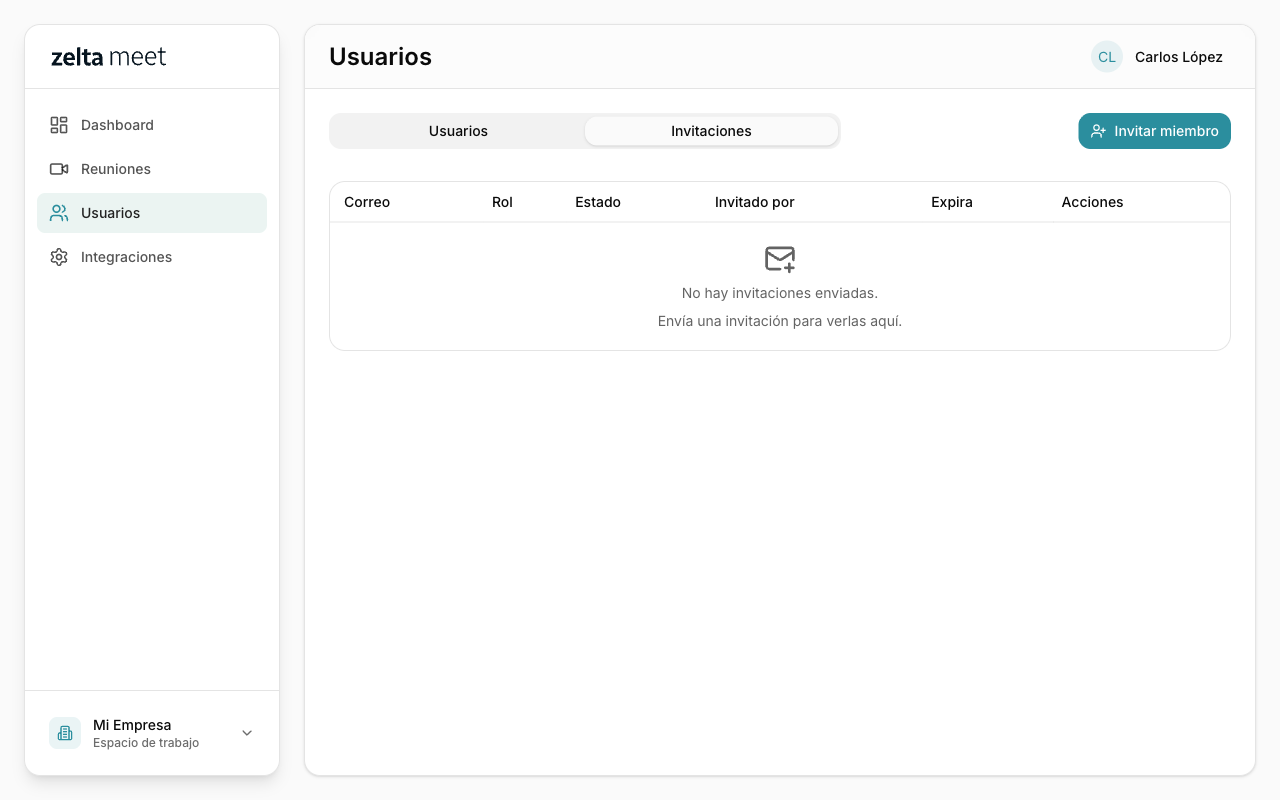Viewport: 1280px width, 800px height.
Task: Sort by the Estado column header
Action: pos(598,202)
